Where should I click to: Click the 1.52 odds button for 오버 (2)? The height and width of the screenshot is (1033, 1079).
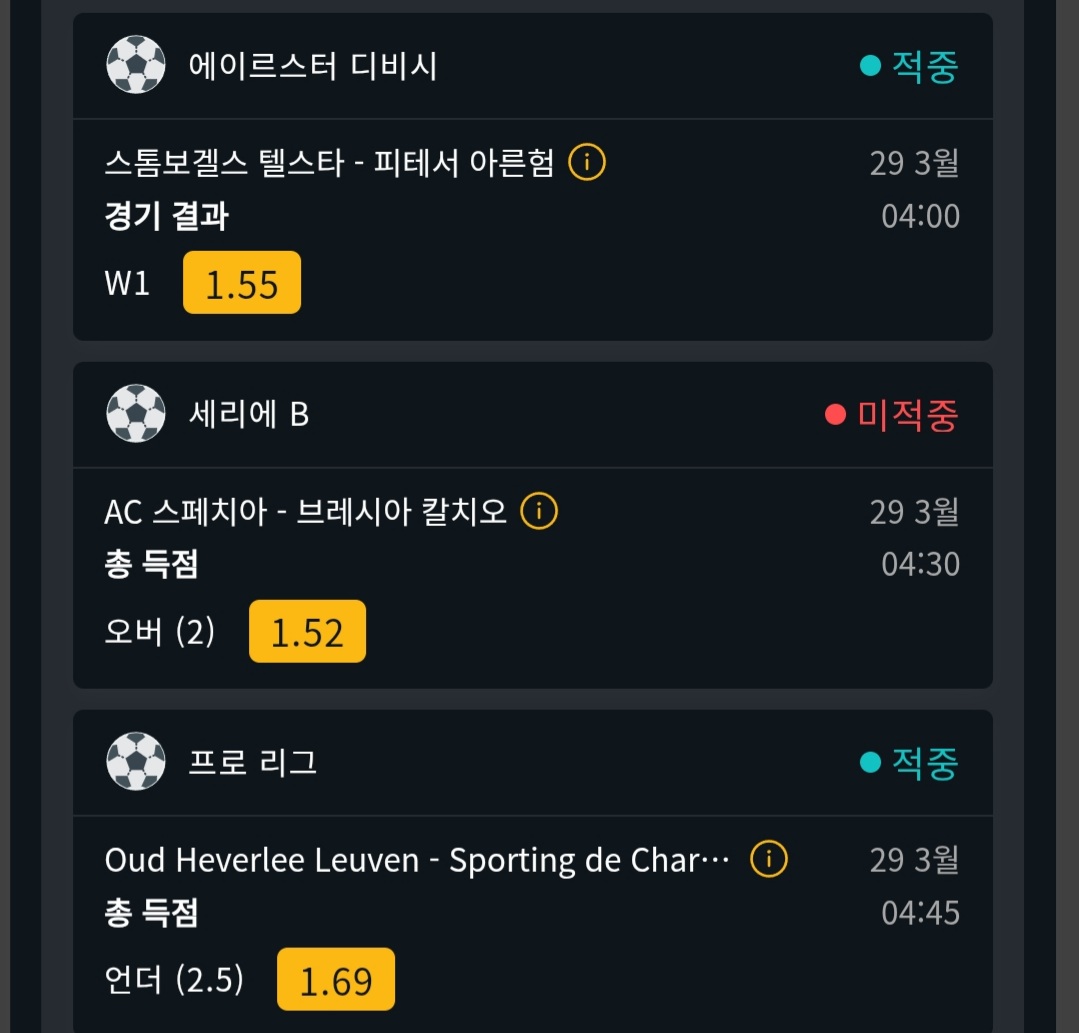[x=307, y=632]
